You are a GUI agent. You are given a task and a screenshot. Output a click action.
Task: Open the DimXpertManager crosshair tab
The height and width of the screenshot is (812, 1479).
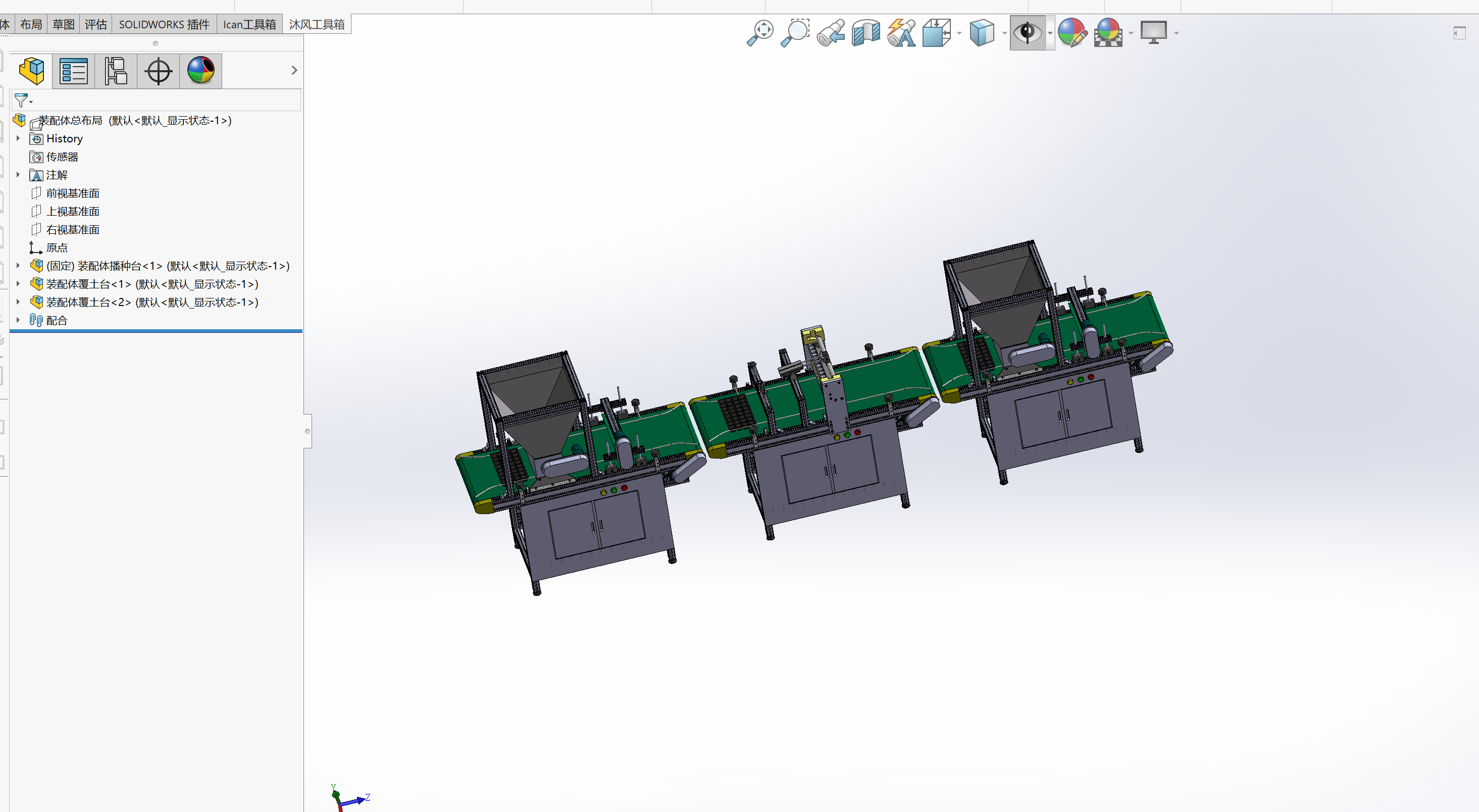pyautogui.click(x=159, y=71)
